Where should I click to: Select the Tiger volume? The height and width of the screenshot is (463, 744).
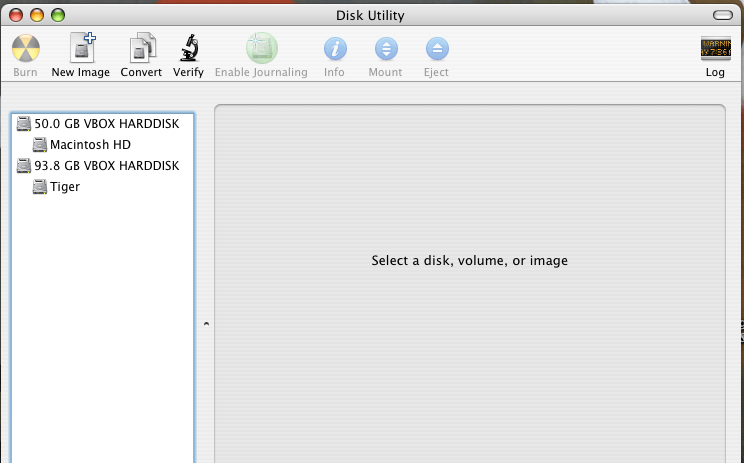point(102,186)
